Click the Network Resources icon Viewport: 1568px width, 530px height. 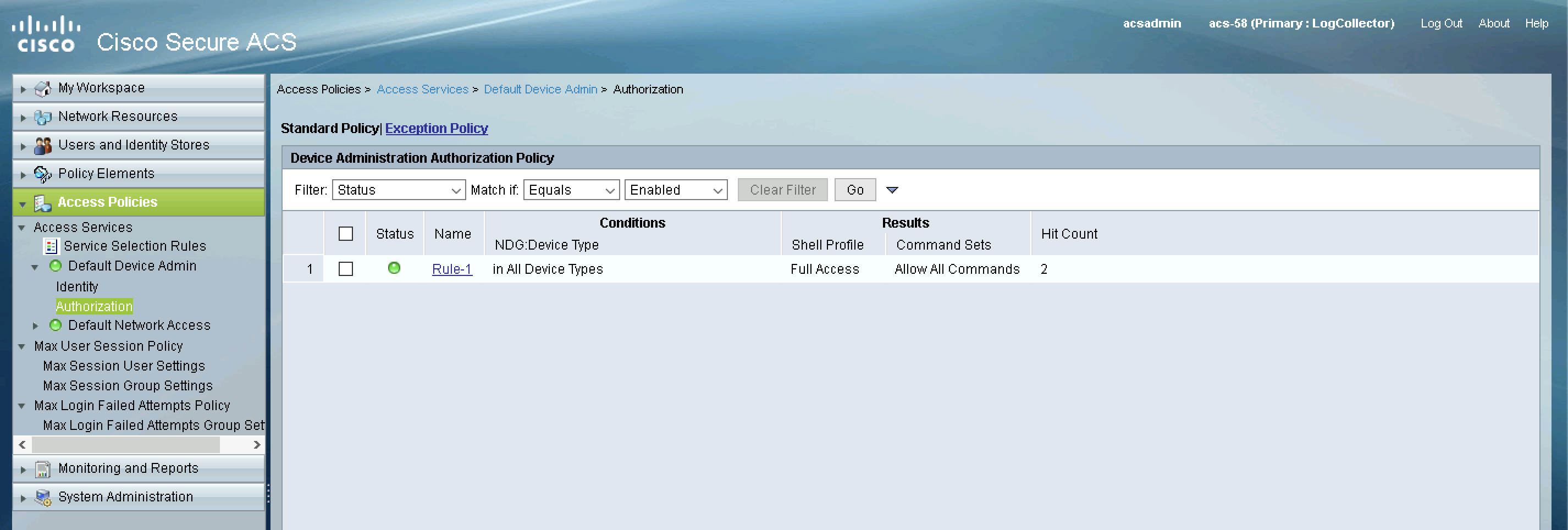coord(43,117)
